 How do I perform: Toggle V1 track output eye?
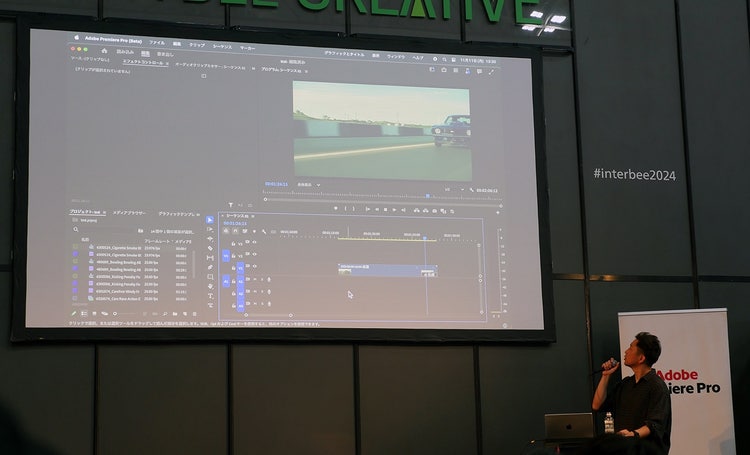pos(255,266)
